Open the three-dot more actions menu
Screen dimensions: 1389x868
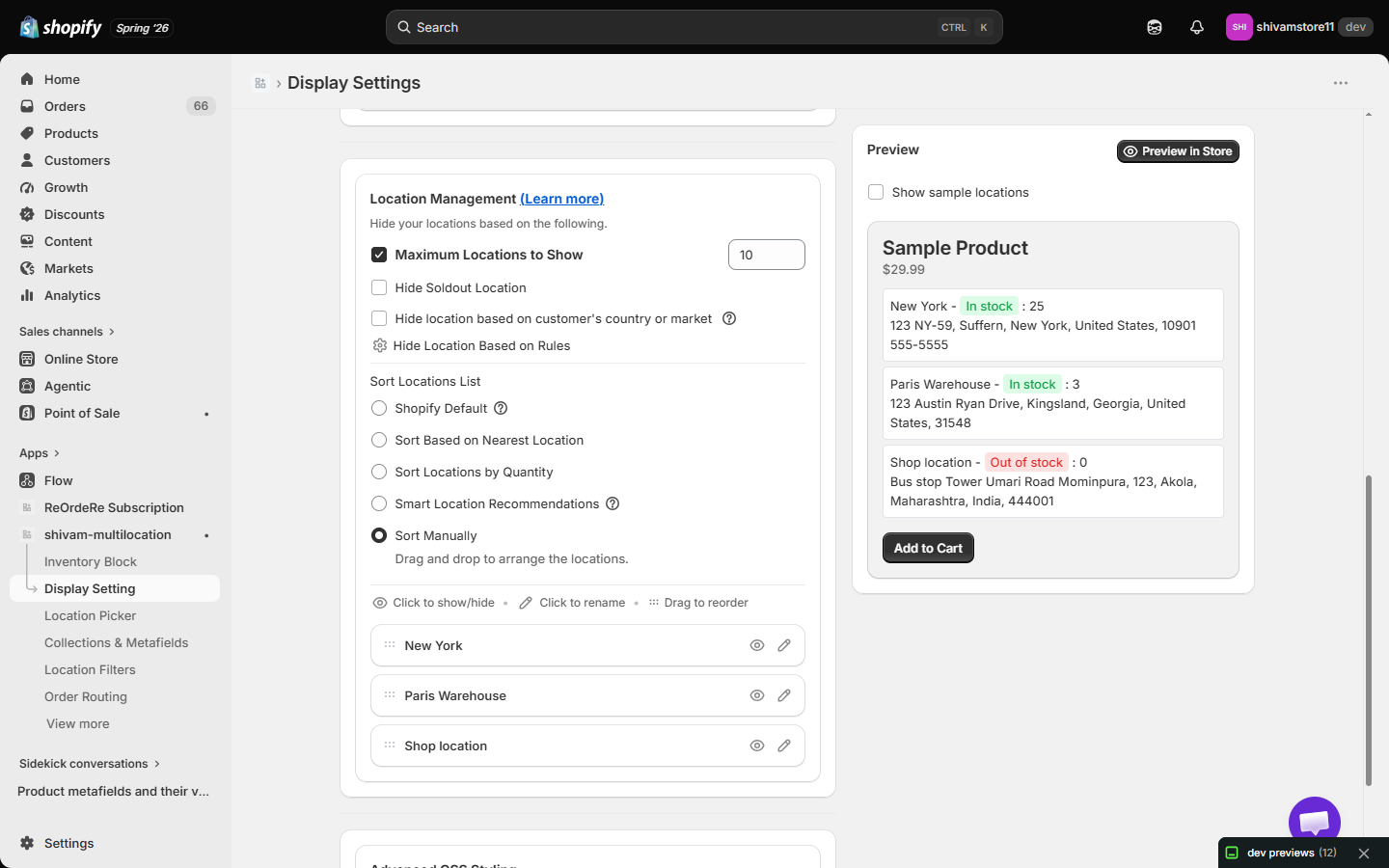(x=1341, y=83)
